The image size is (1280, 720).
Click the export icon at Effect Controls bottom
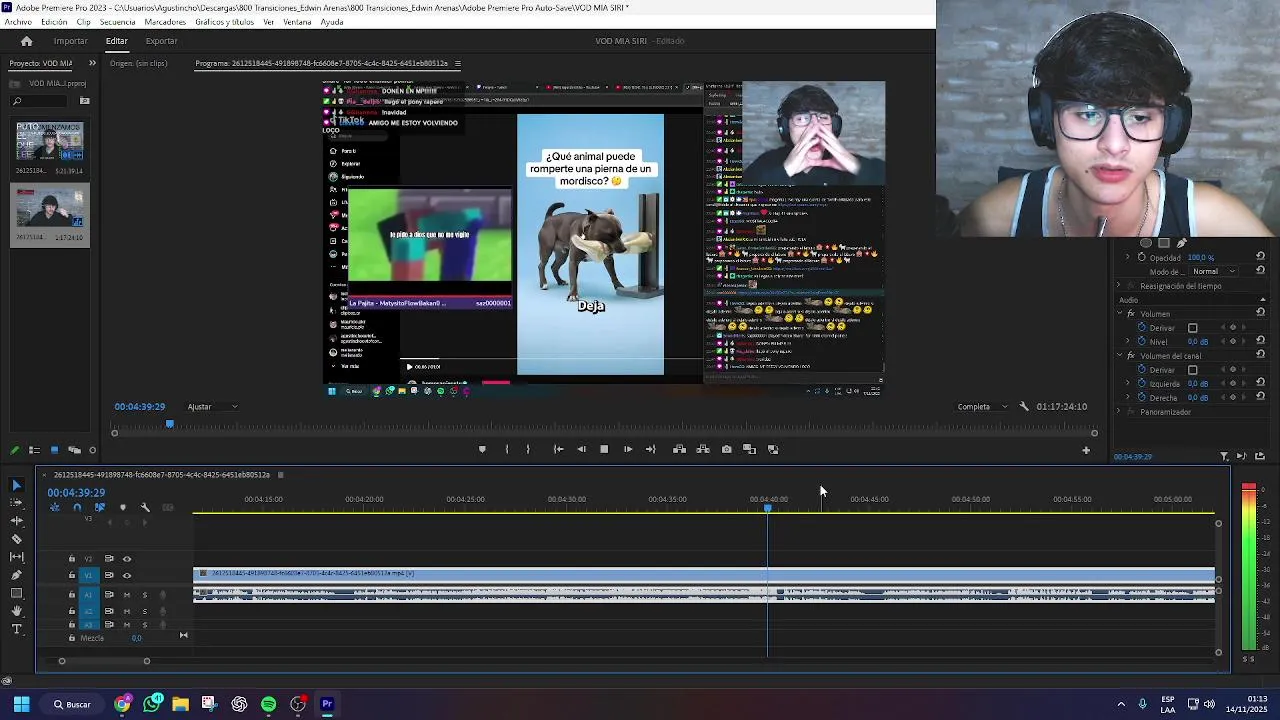coord(1260,456)
